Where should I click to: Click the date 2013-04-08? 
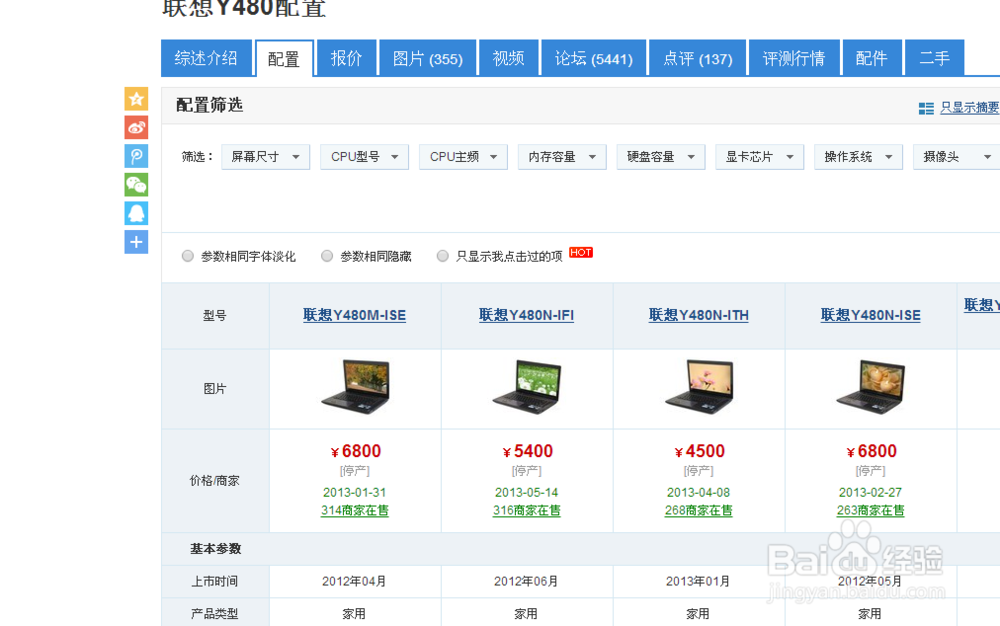(x=698, y=492)
